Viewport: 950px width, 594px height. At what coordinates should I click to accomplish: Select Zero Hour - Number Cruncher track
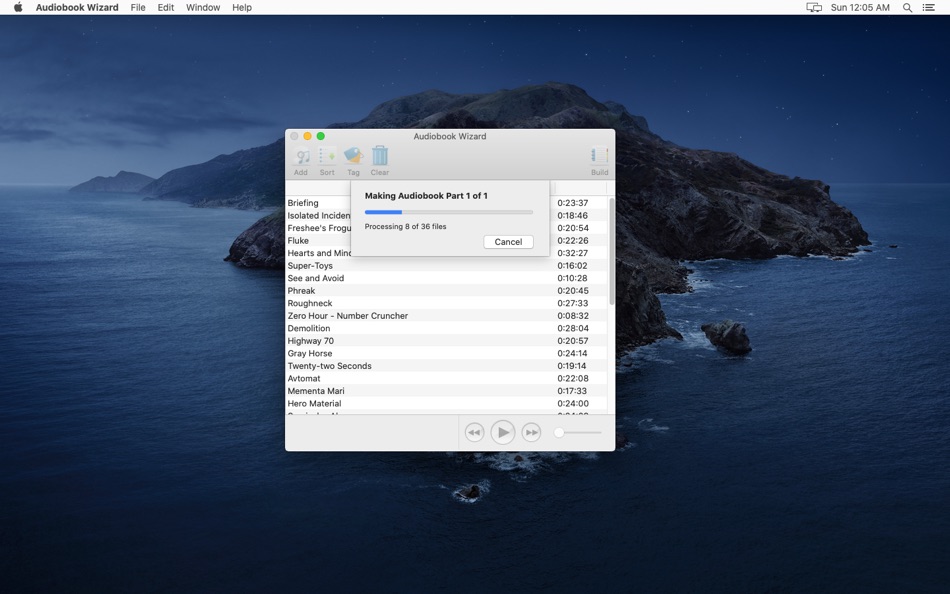pyautogui.click(x=447, y=316)
